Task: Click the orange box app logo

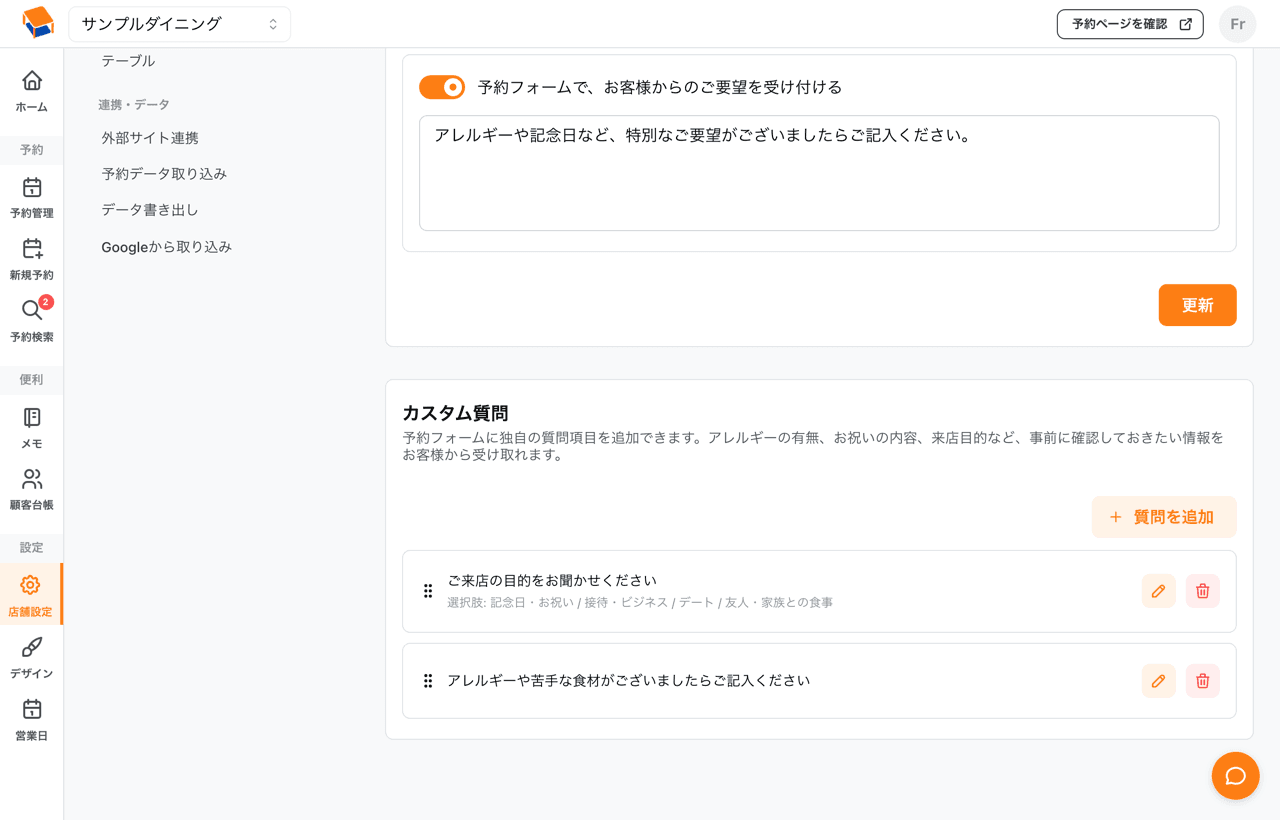Action: pyautogui.click(x=37, y=23)
